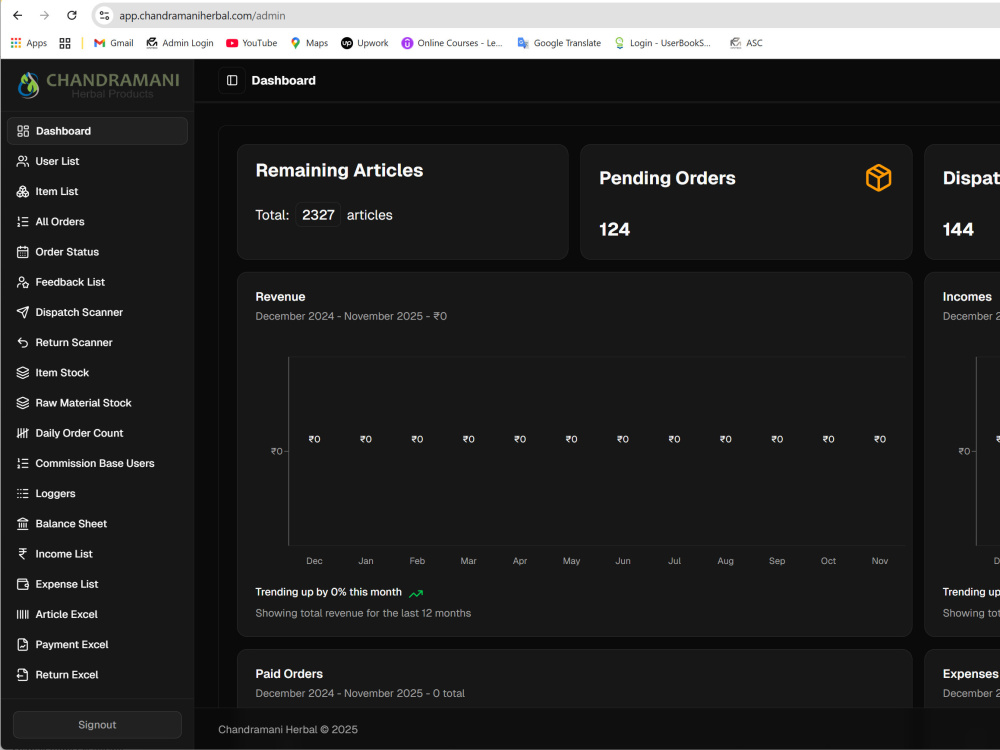1000x750 pixels.
Task: Click the orange package icon on Pending Orders
Action: tap(878, 178)
